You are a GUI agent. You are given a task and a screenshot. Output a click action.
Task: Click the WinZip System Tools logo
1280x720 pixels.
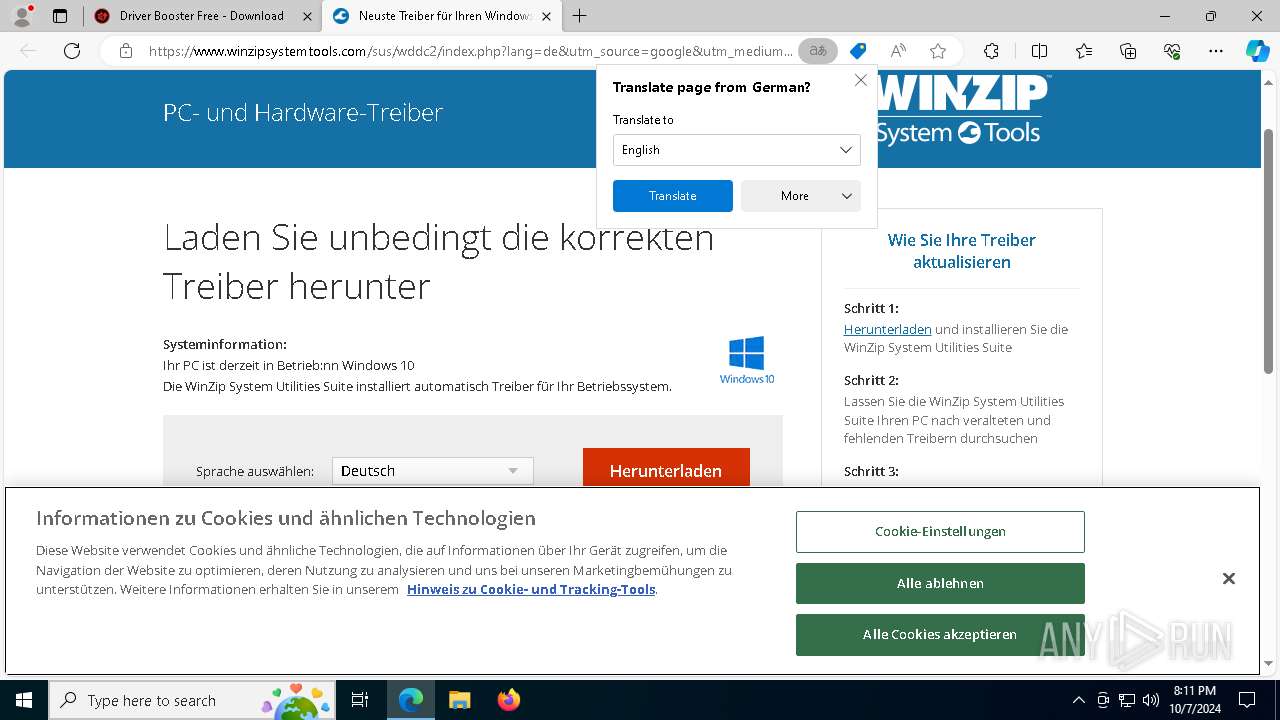(962, 110)
